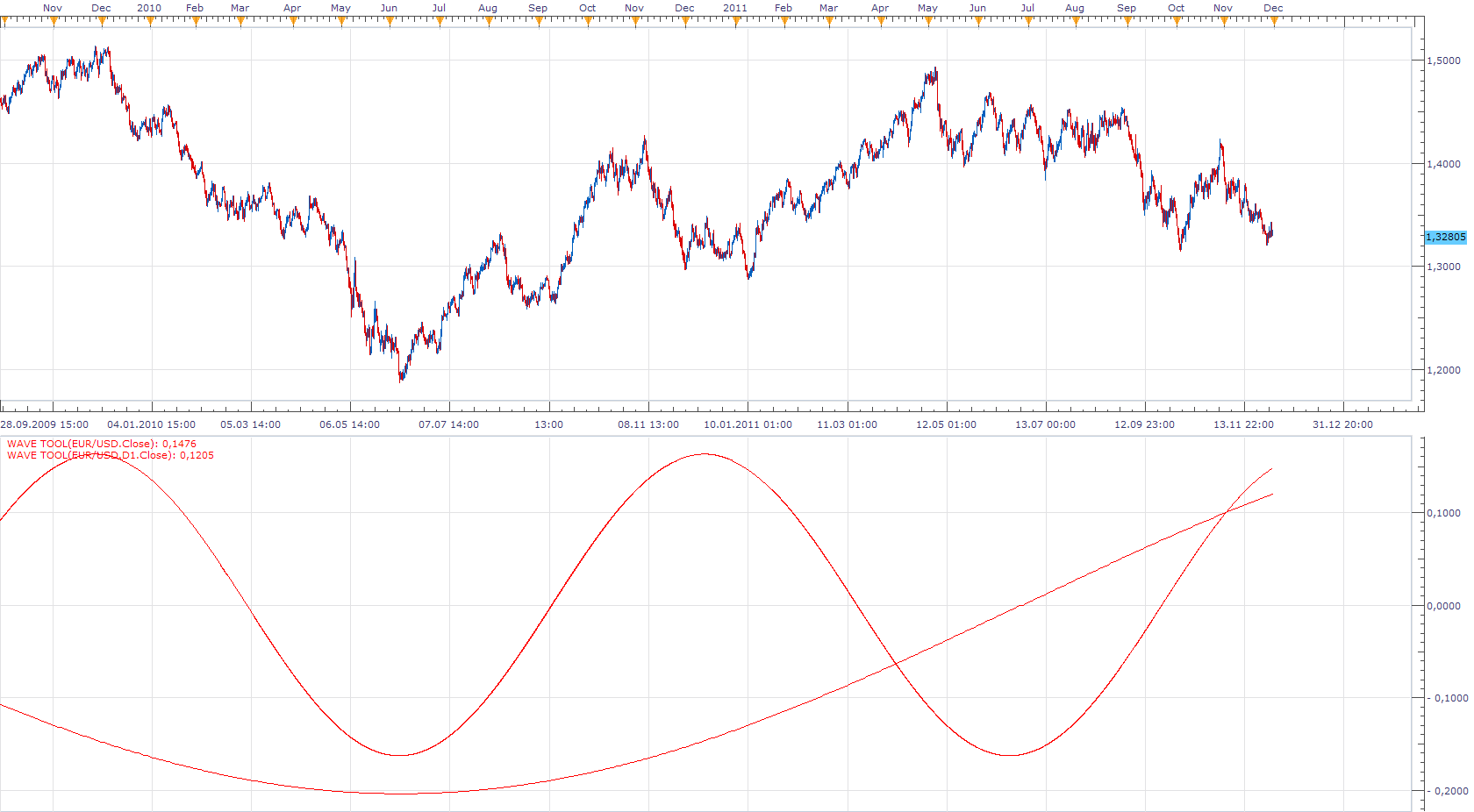1474x812 pixels.
Task: Click the orange marker below 2011 label
Action: 736,21
